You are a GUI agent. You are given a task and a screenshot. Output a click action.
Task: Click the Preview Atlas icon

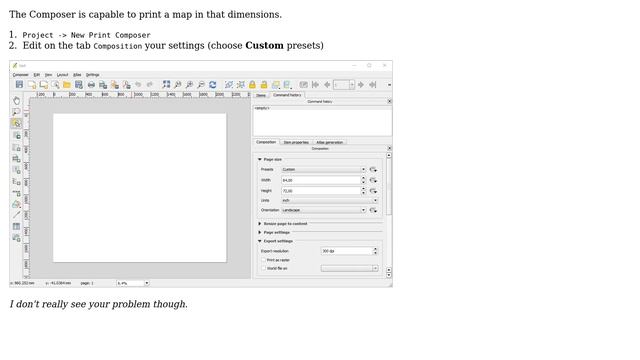tap(303, 84)
